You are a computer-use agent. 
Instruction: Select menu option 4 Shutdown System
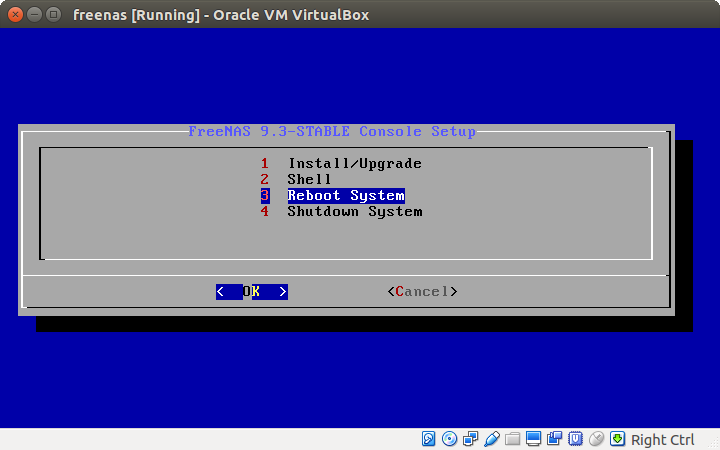click(x=342, y=212)
